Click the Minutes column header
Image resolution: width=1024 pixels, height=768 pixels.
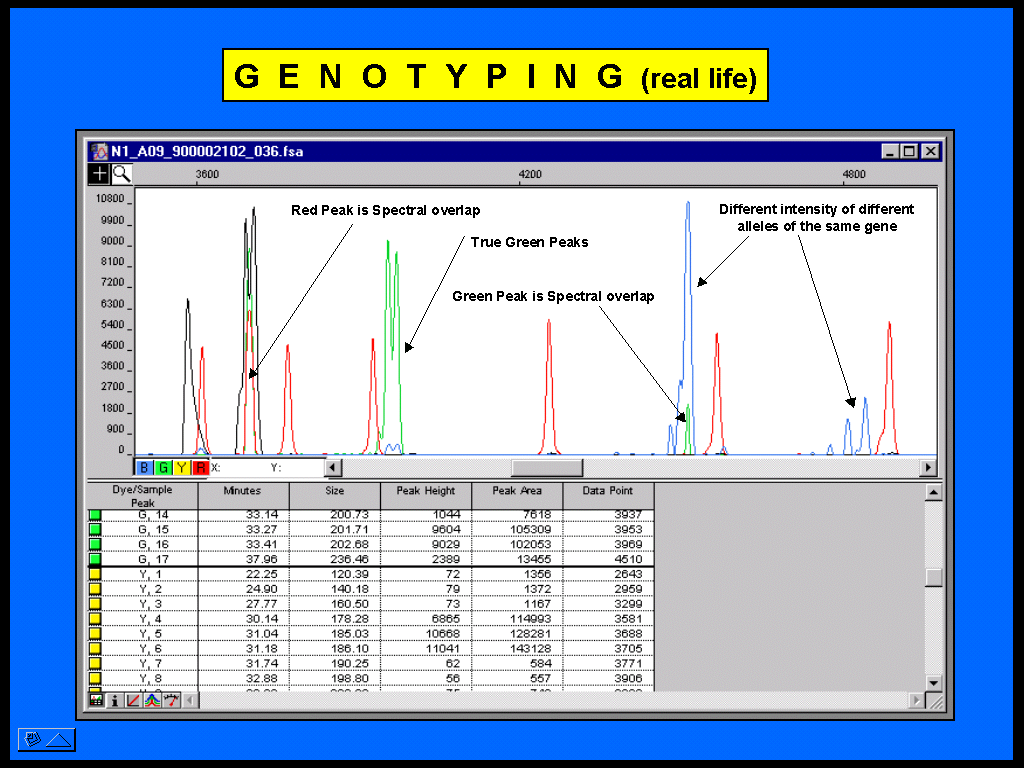243,491
